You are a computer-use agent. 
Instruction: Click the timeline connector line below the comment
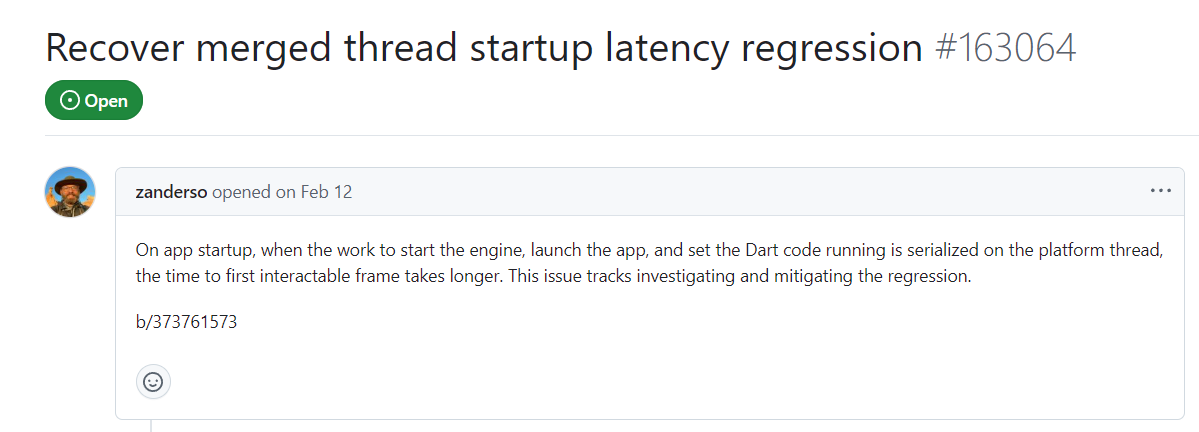point(151,426)
